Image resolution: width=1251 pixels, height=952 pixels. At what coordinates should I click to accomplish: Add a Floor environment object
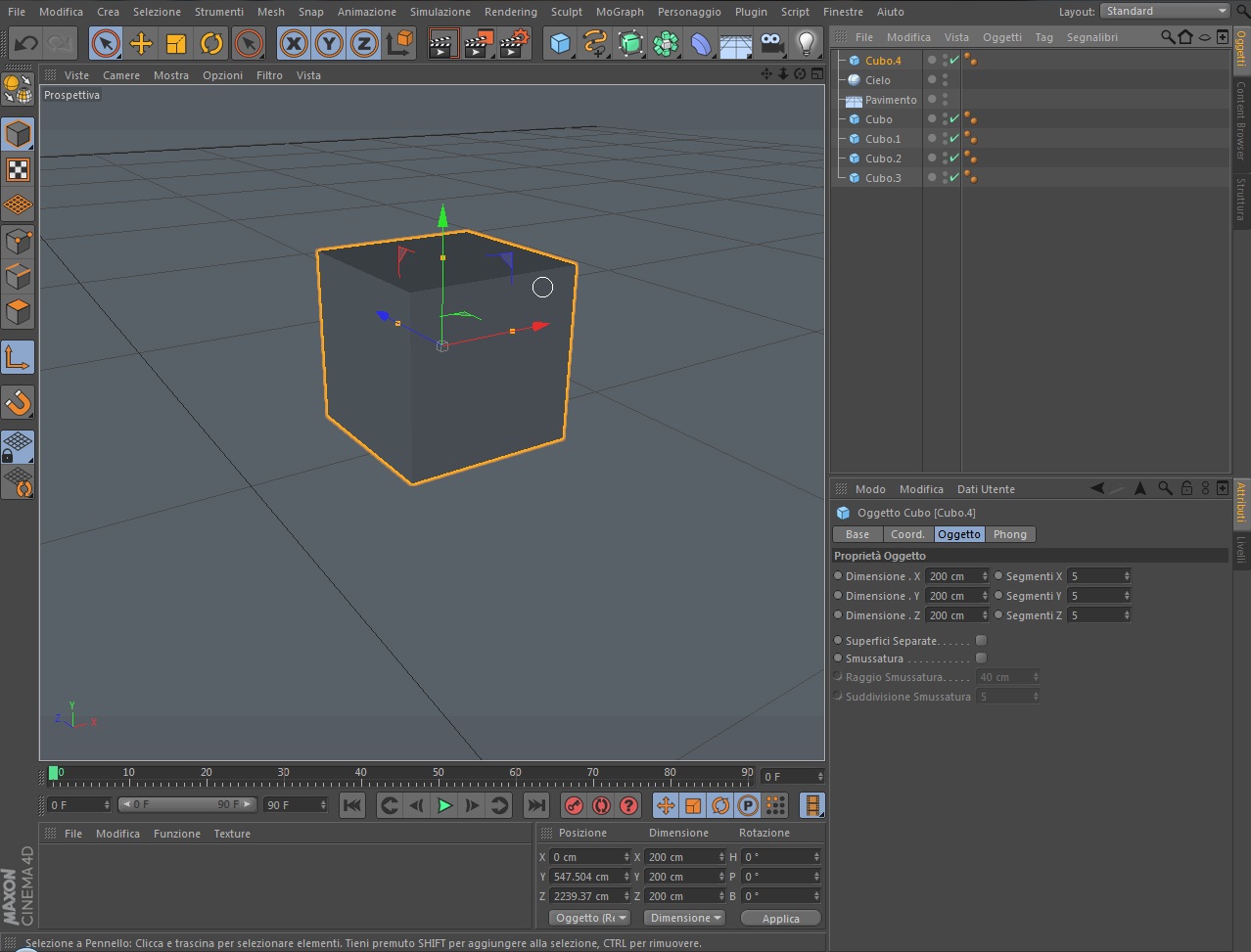click(x=736, y=43)
